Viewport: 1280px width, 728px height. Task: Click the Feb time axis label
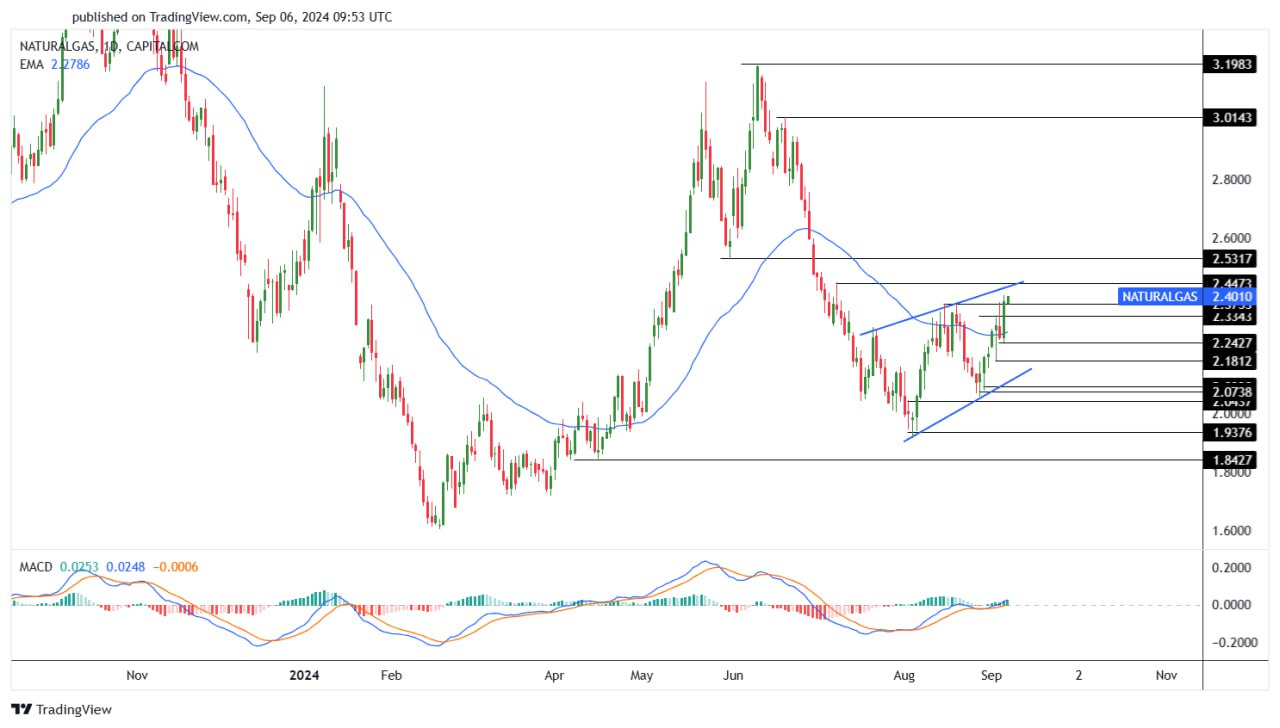coord(391,675)
